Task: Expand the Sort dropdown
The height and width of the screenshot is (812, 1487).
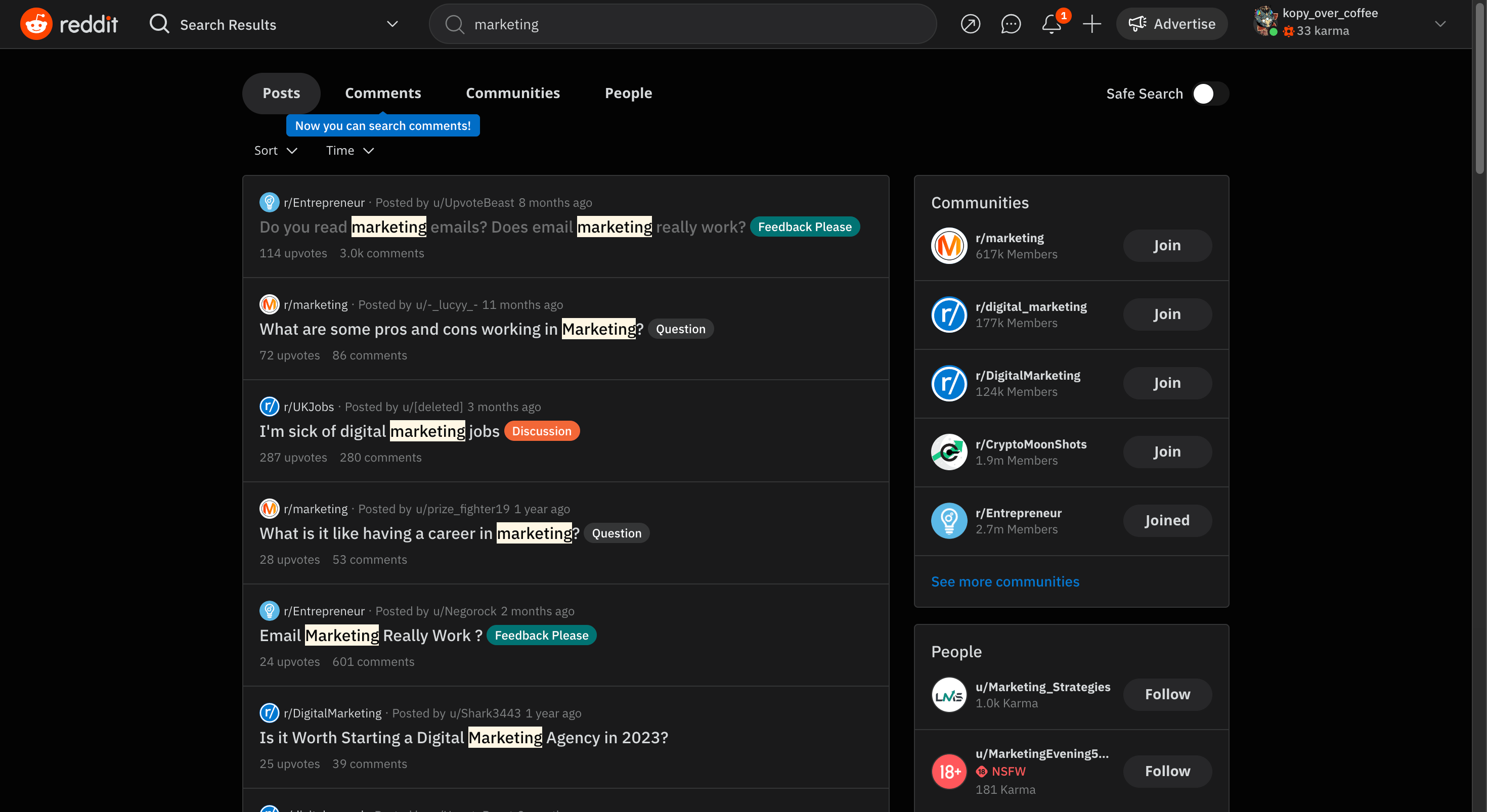Action: pos(275,151)
